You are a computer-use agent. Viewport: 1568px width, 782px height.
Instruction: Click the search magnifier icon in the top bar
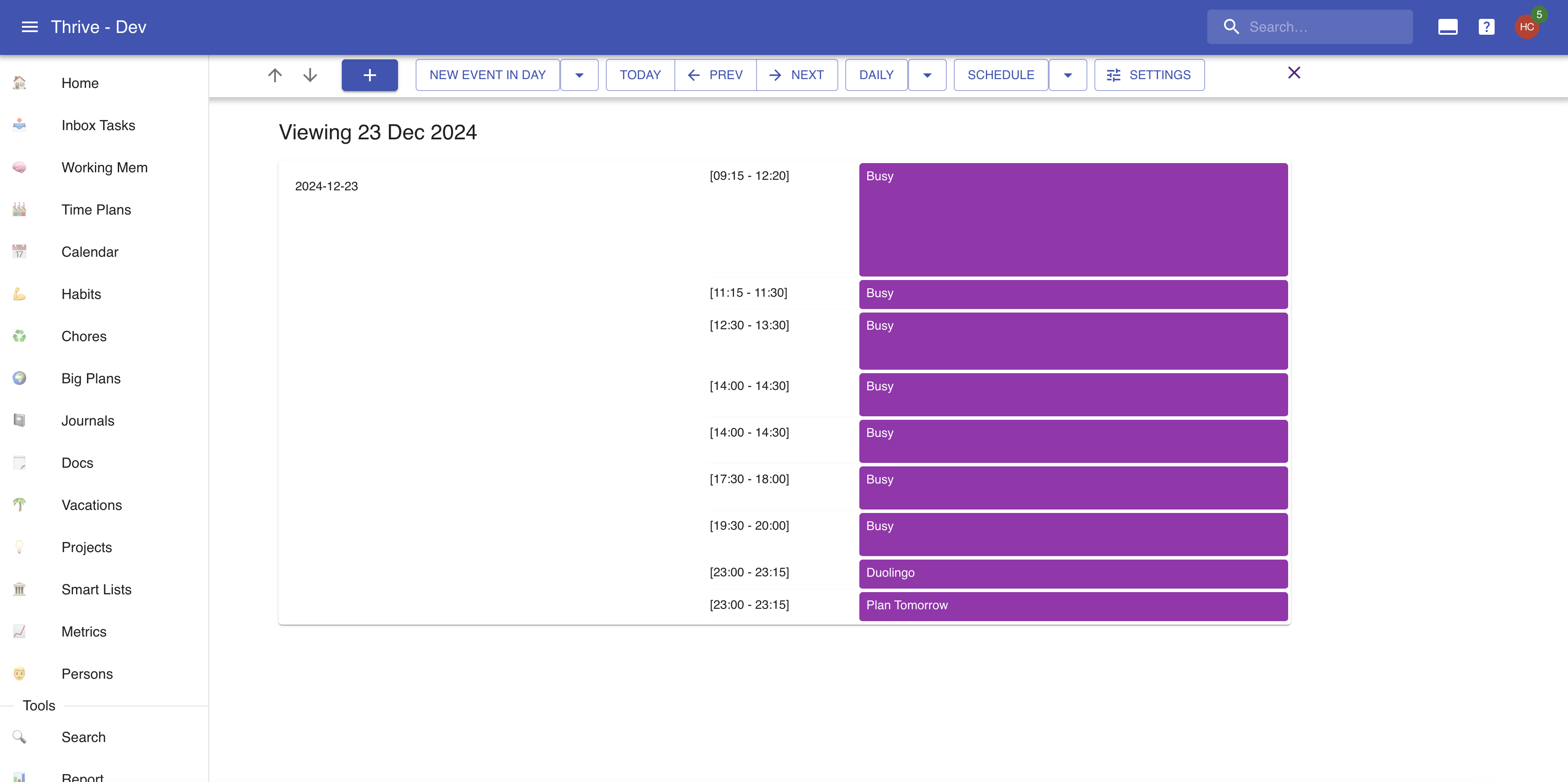tap(1231, 26)
